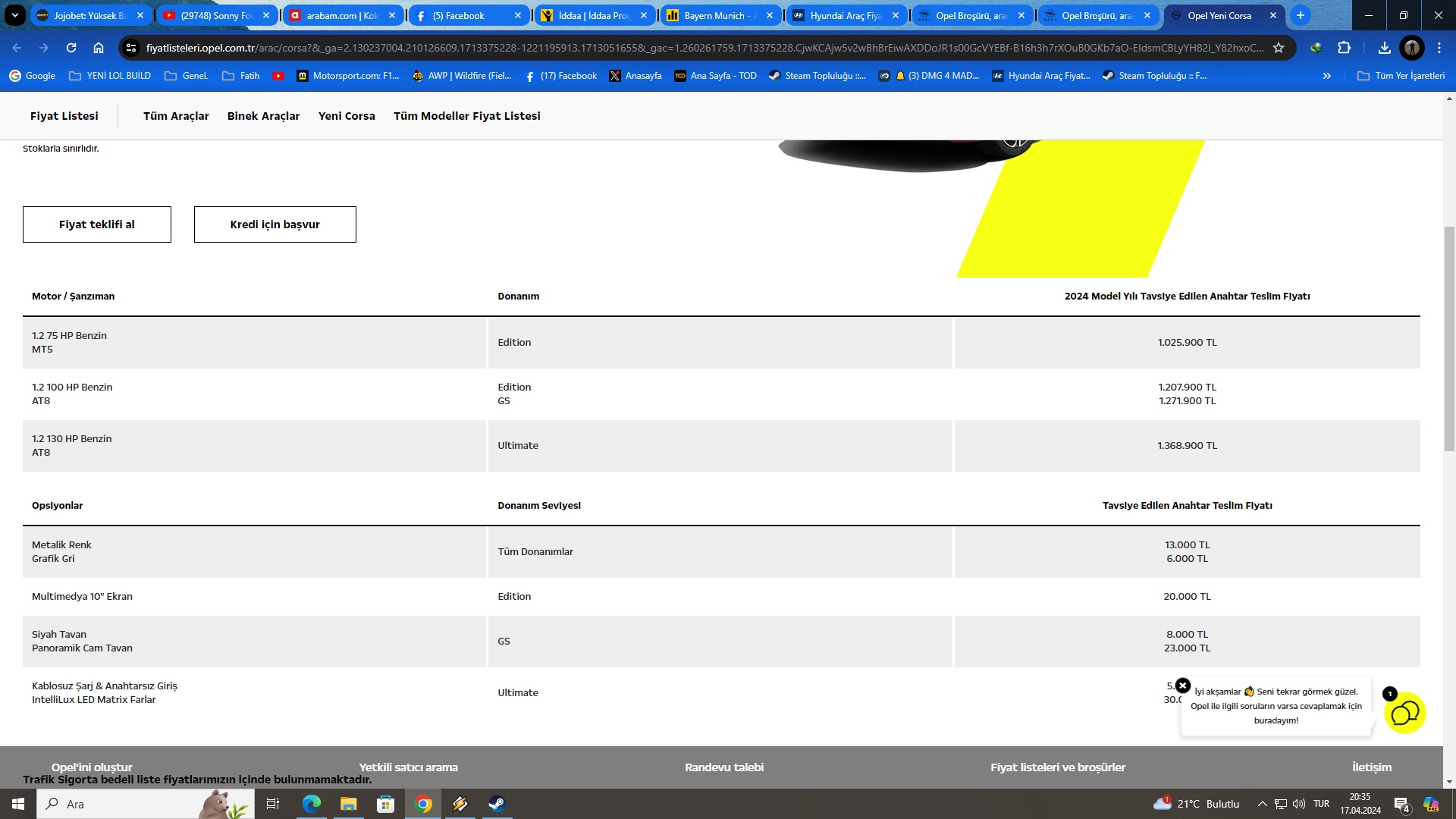
Task: Open the tab search dropdown arrow
Action: pyautogui.click(x=15, y=15)
